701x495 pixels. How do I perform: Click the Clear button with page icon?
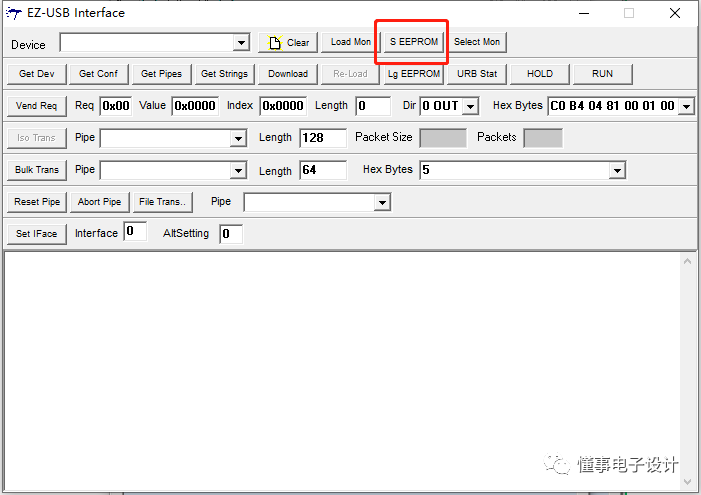coord(288,42)
